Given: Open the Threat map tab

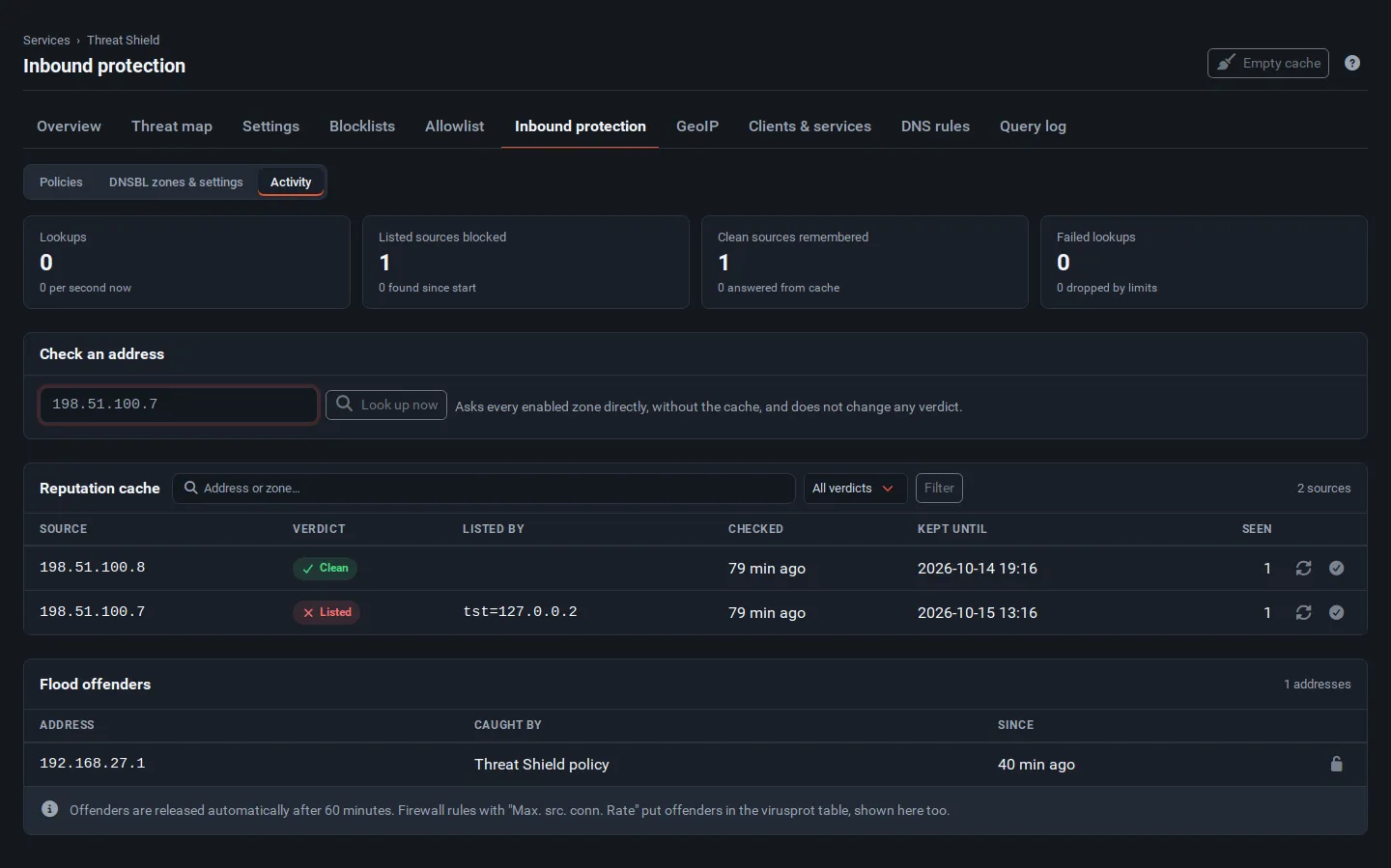Looking at the screenshot, I should (x=172, y=126).
